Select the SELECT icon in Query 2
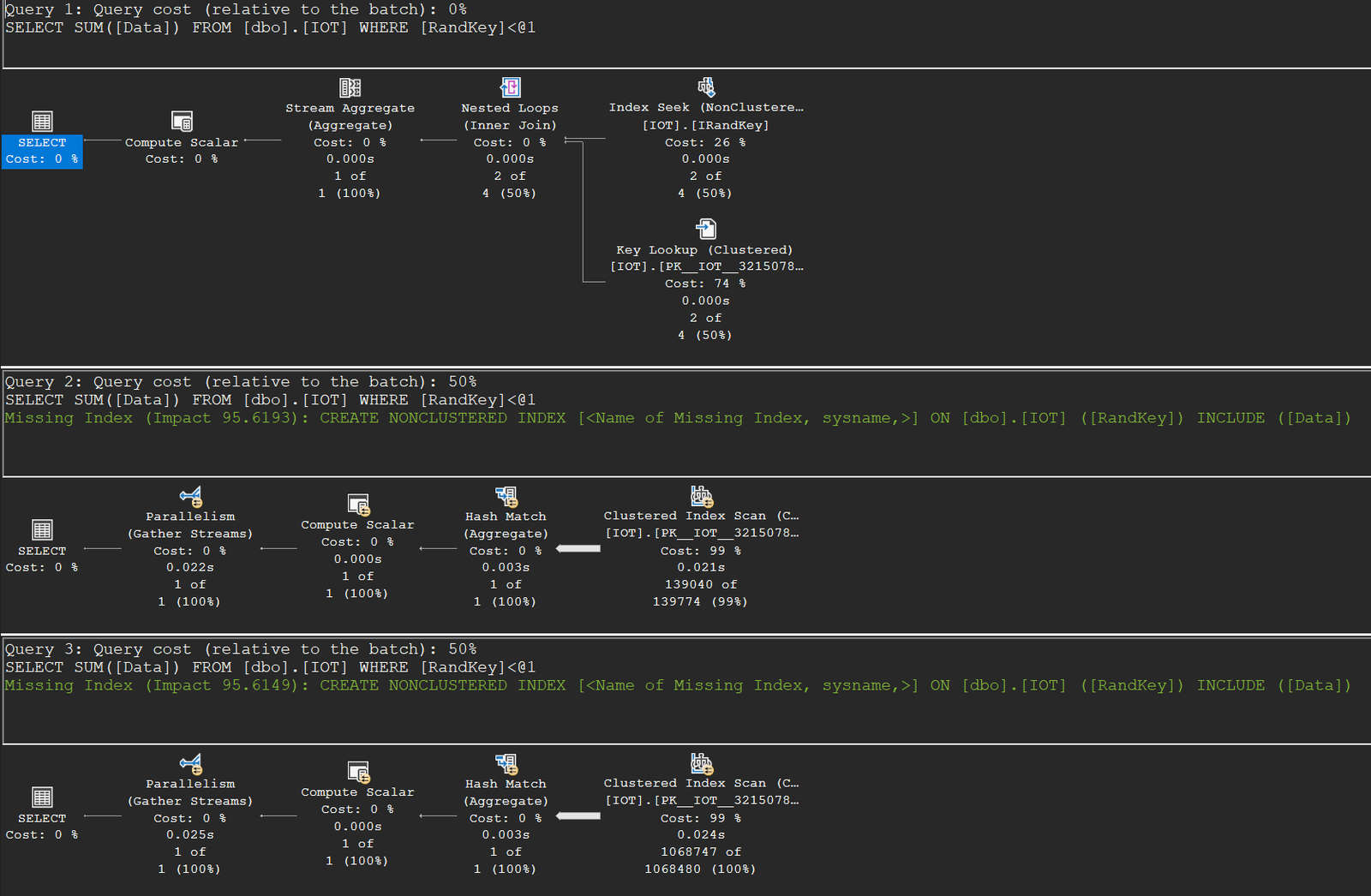 [42, 529]
